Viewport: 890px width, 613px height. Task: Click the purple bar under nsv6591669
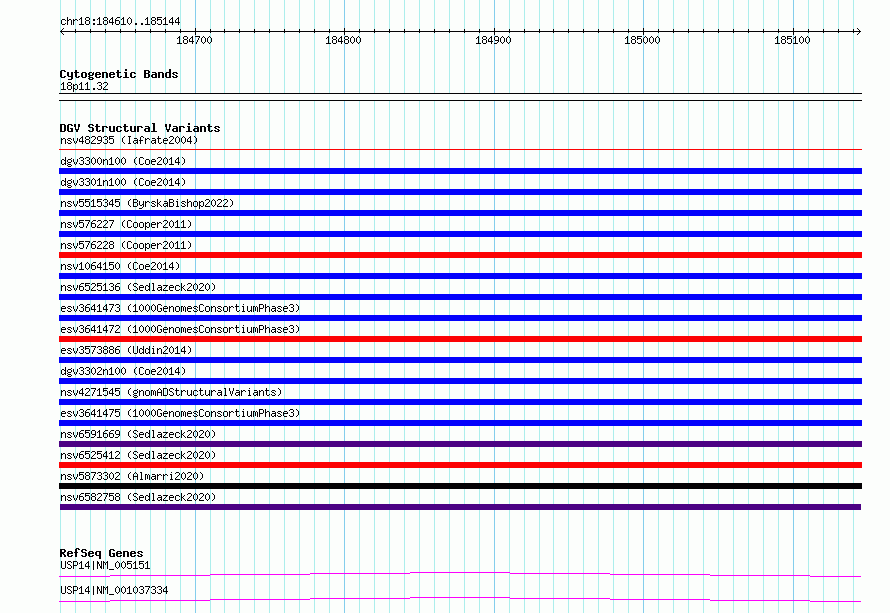460,444
